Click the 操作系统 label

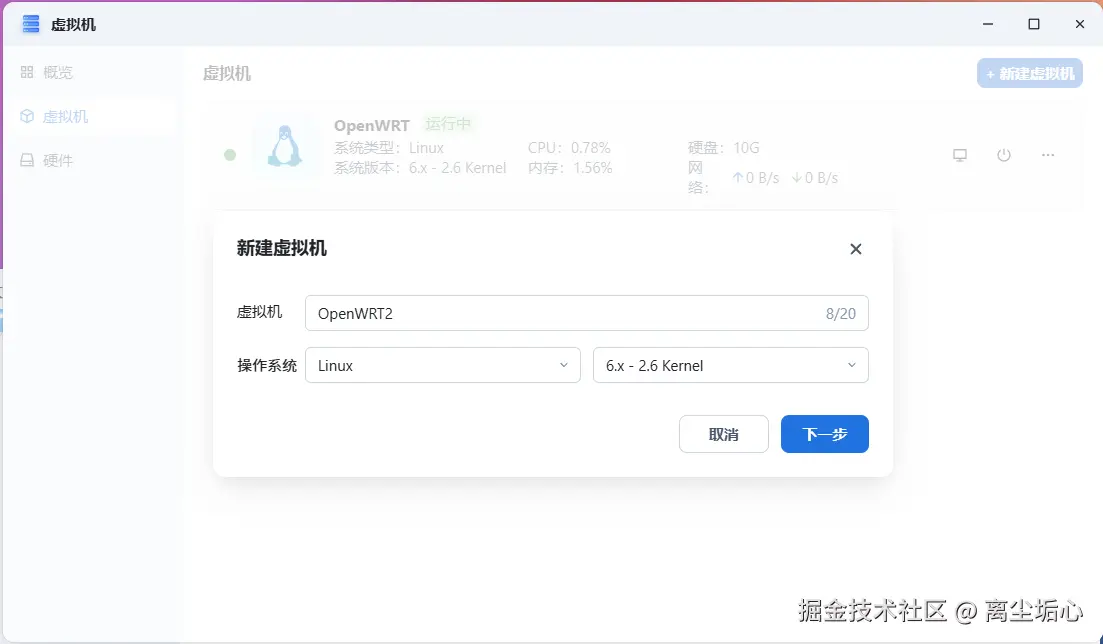click(267, 365)
